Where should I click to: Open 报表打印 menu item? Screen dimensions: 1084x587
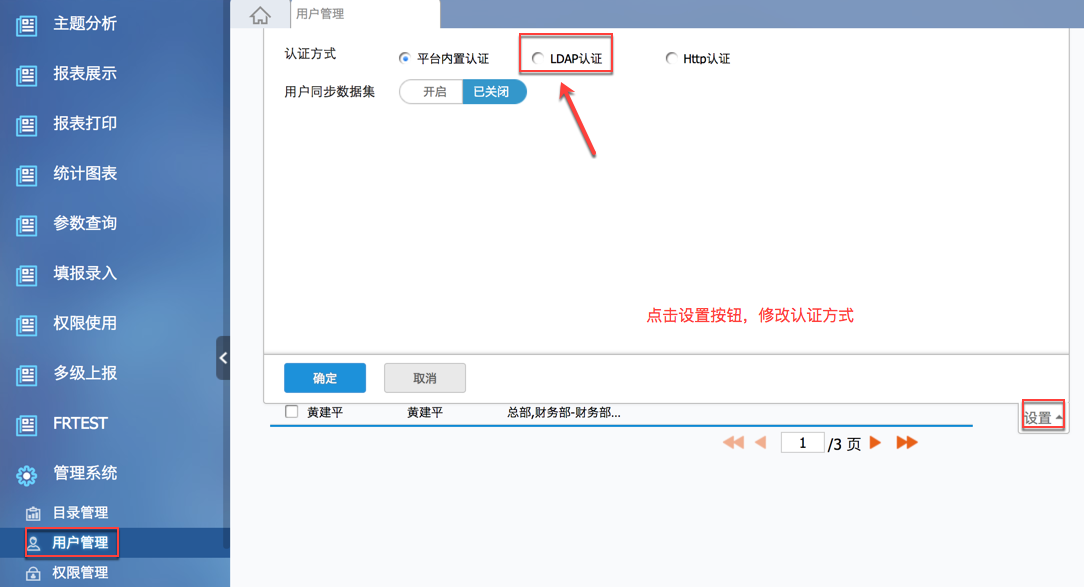click(x=84, y=123)
